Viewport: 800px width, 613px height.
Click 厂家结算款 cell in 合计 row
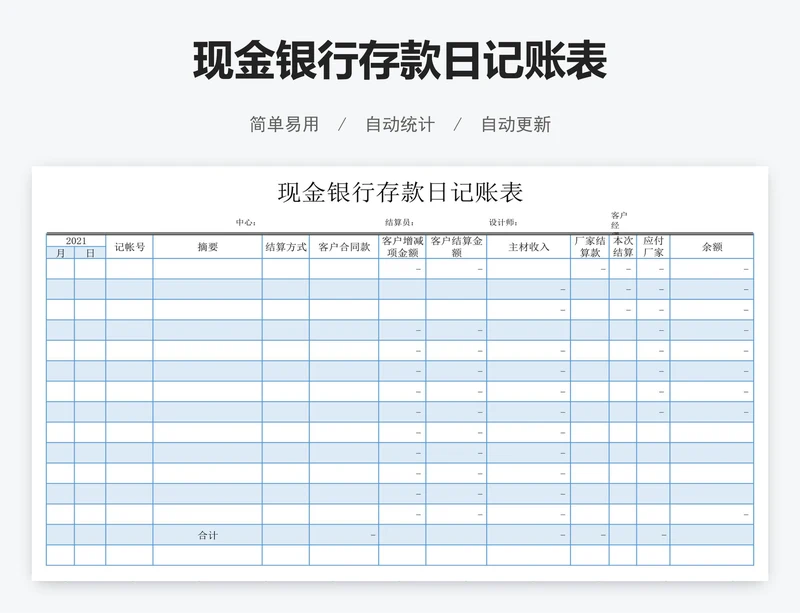[590, 535]
